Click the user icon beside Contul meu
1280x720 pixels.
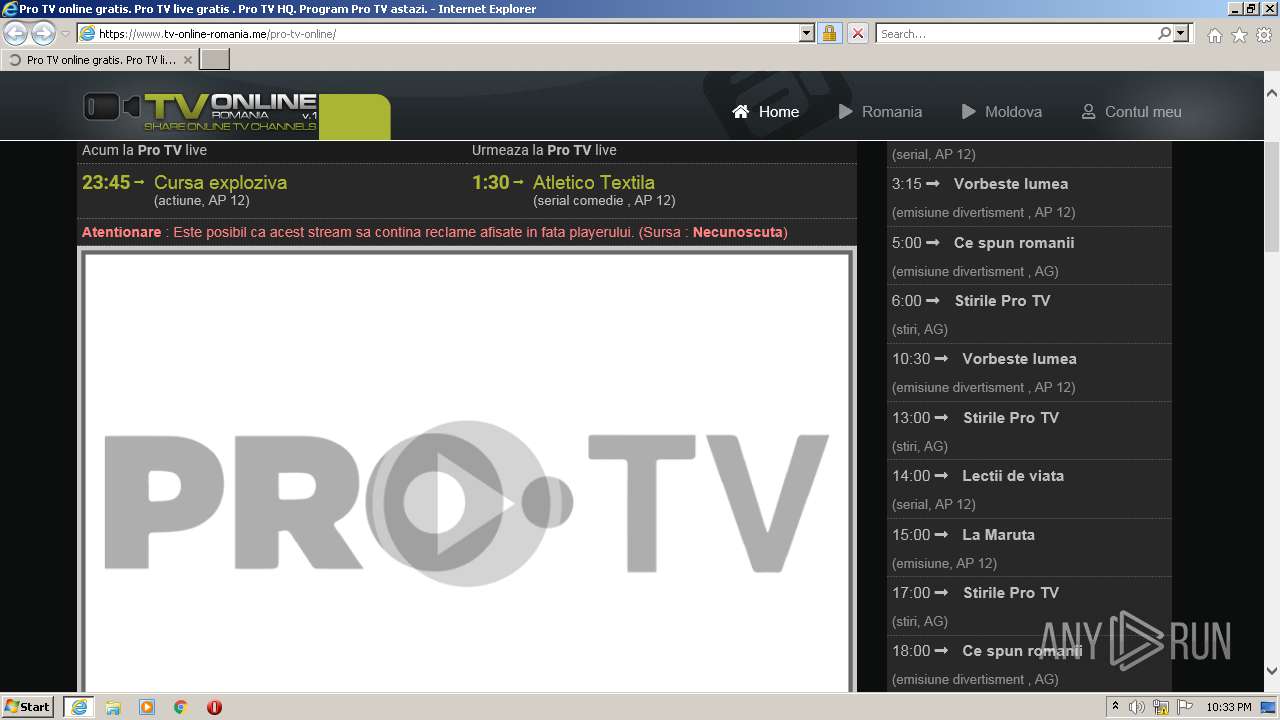click(1089, 111)
